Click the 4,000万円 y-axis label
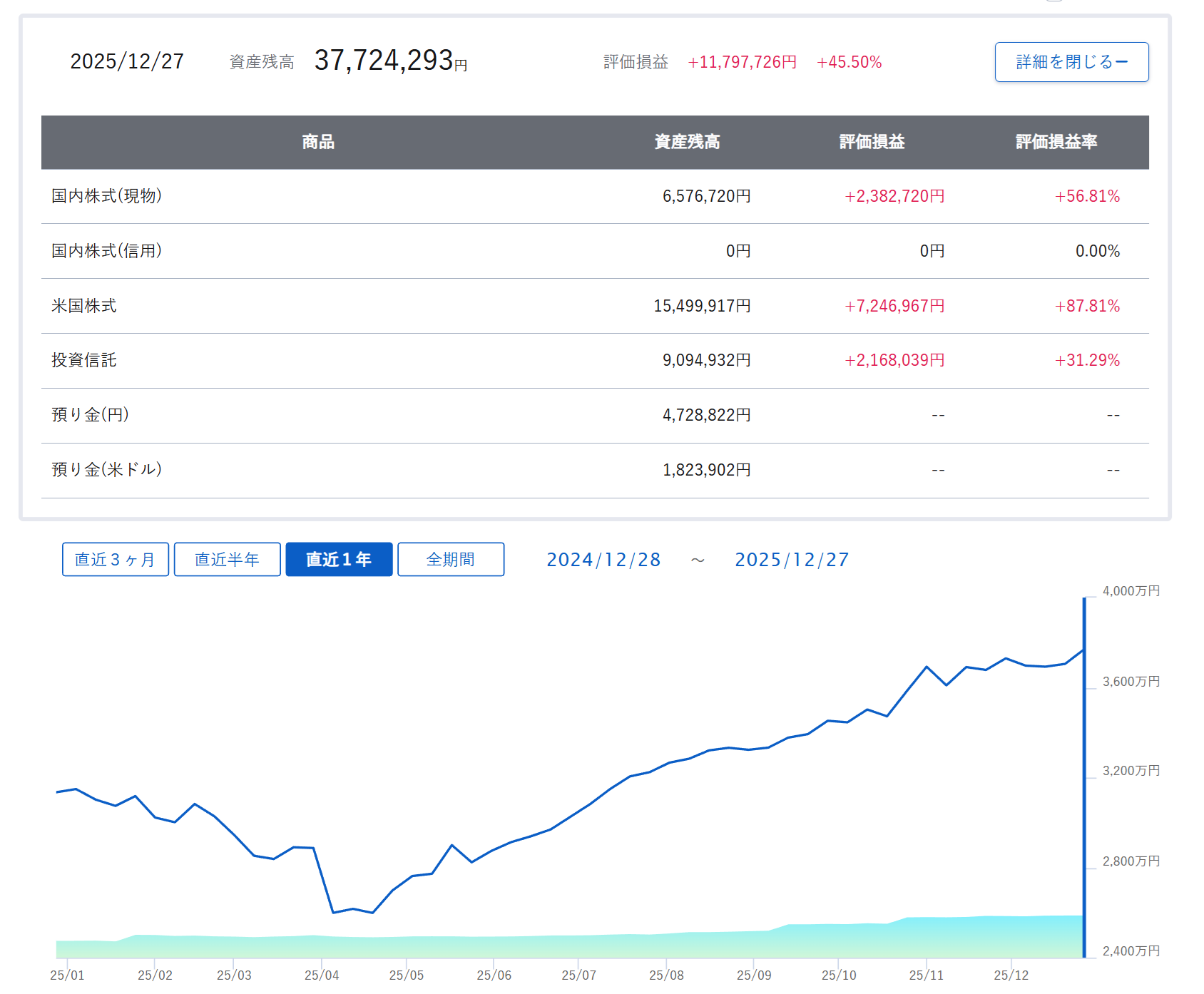This screenshot has height=994, width=1204. pyautogui.click(x=1131, y=591)
